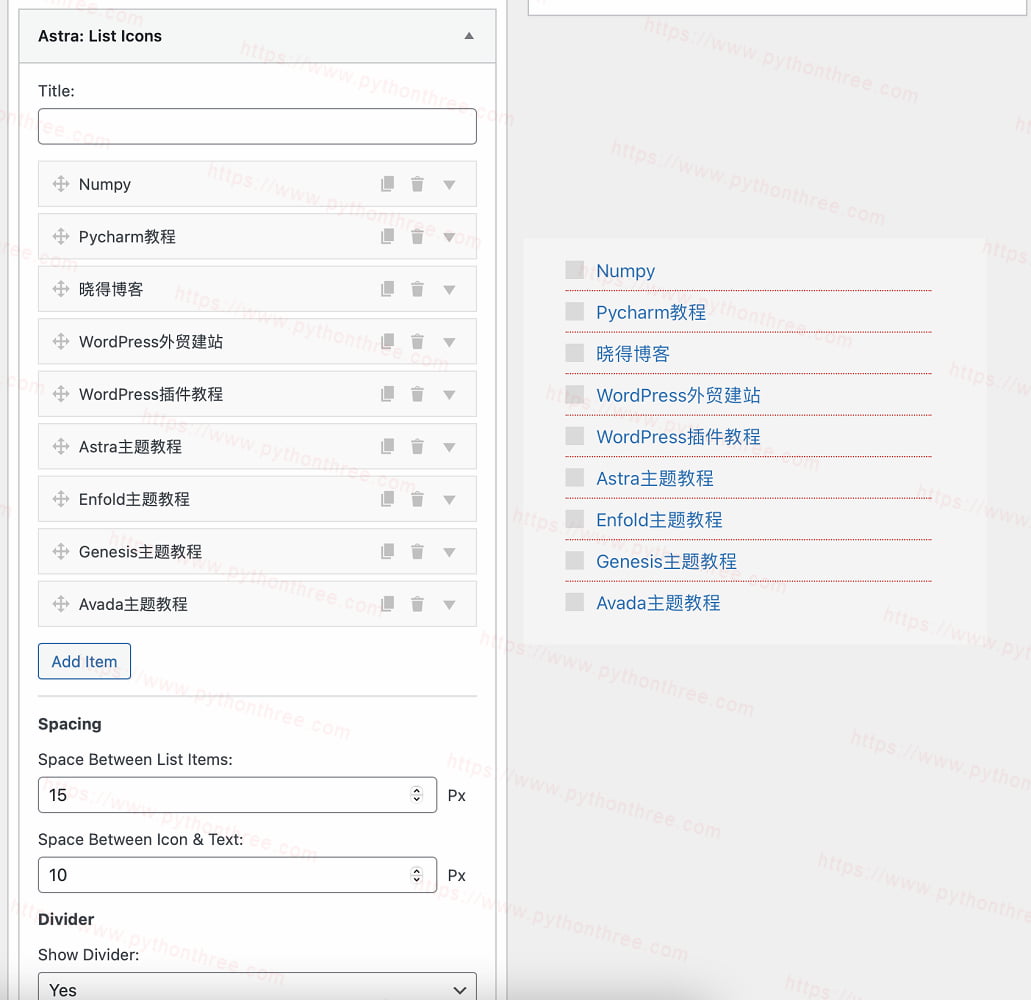Delete the Numpy list item
This screenshot has width=1031, height=1000.
[417, 183]
